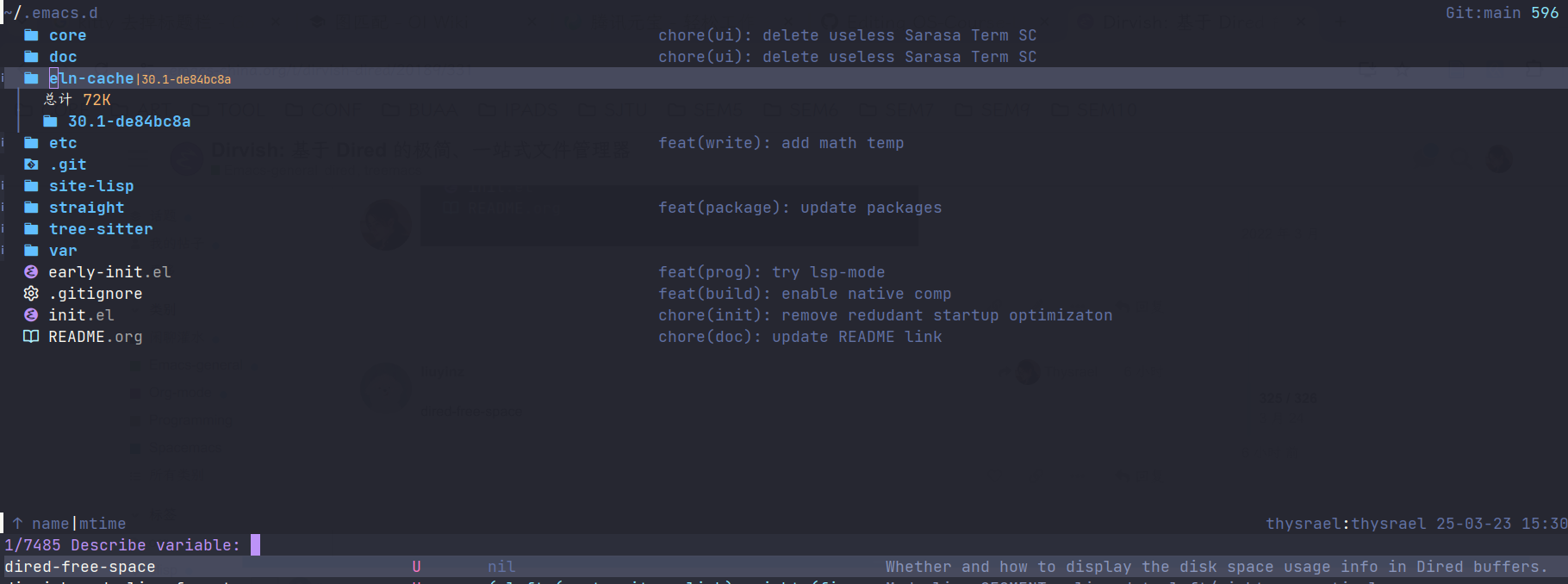
Task: Click the mtime sort label
Action: point(103,524)
